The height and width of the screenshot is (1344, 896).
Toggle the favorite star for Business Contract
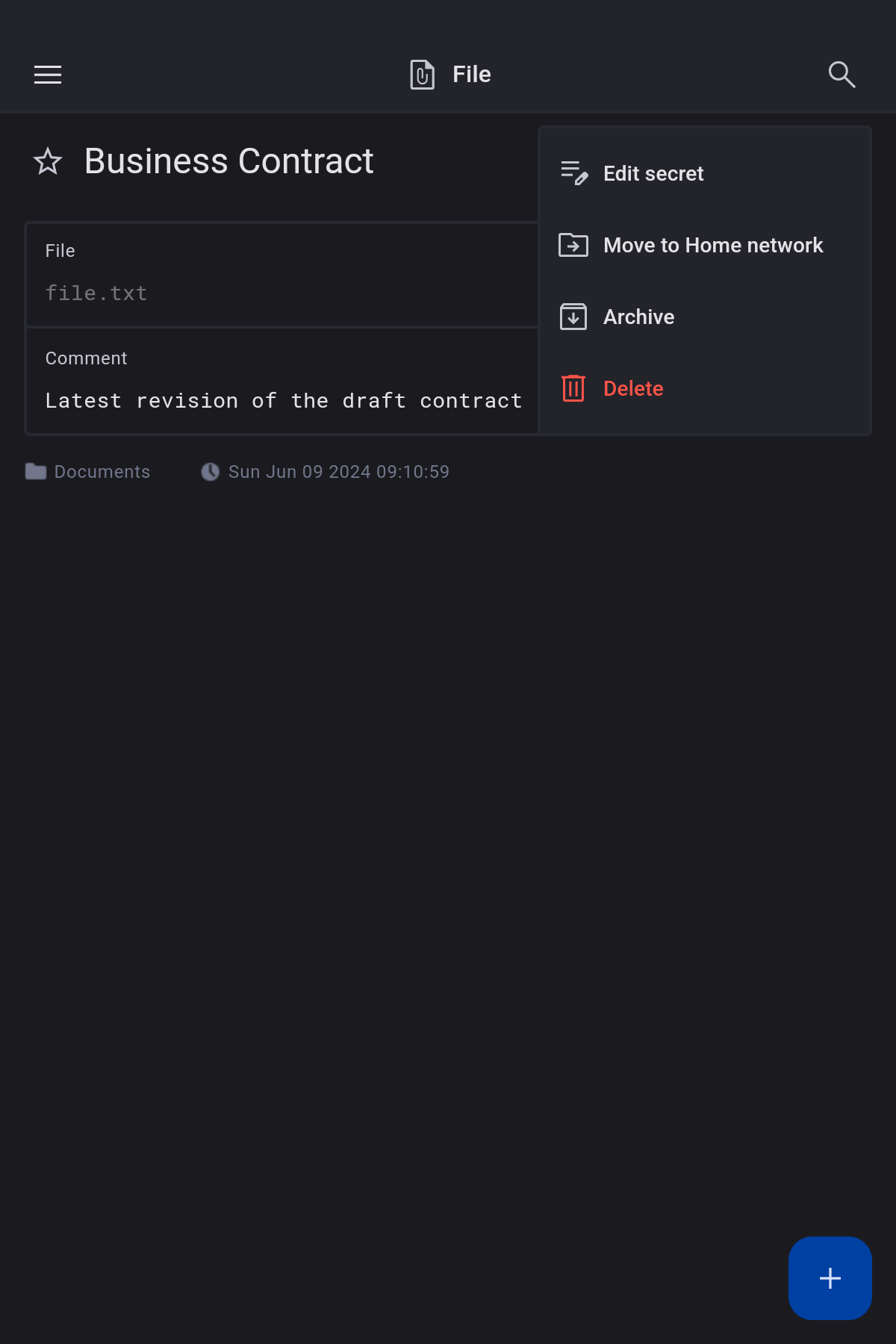(x=48, y=161)
